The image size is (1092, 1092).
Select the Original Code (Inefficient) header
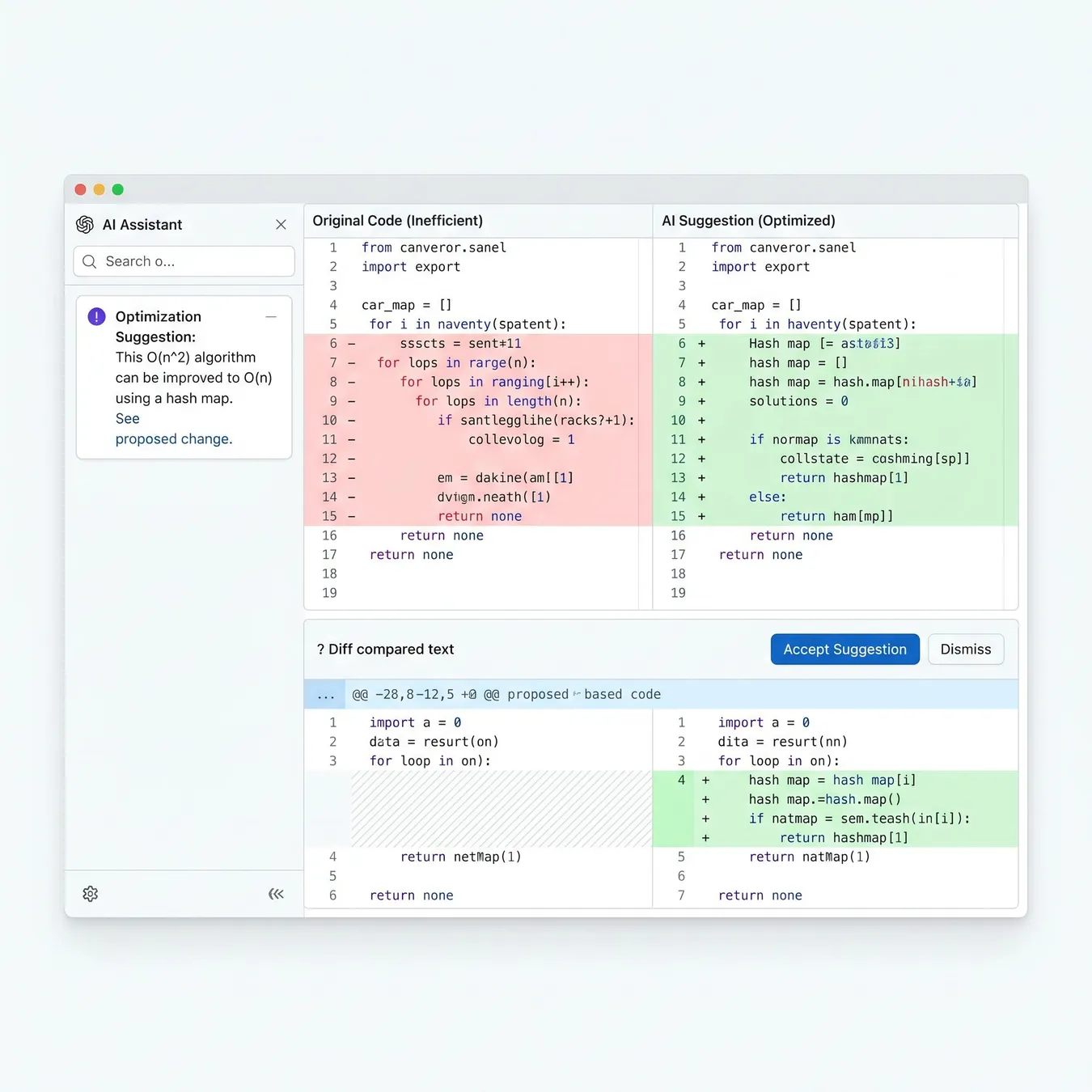pos(398,221)
